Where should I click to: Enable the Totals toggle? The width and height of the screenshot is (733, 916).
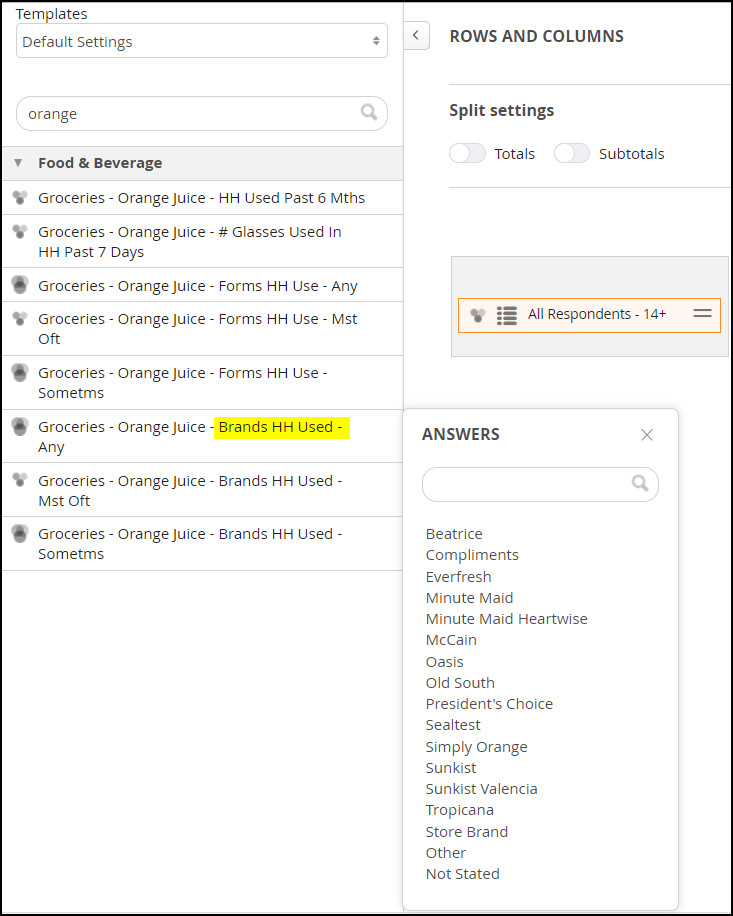coord(467,153)
